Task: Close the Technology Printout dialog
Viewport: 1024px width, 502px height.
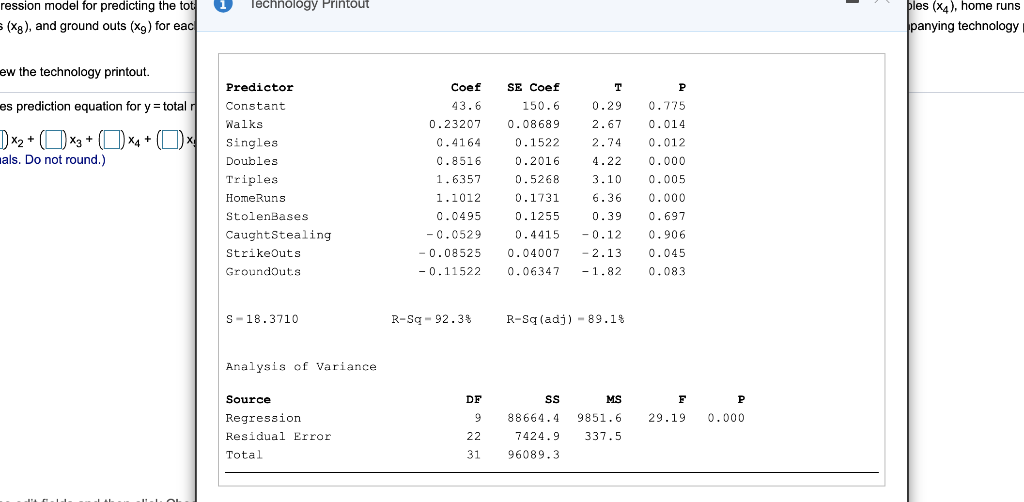Action: pyautogui.click(x=882, y=2)
